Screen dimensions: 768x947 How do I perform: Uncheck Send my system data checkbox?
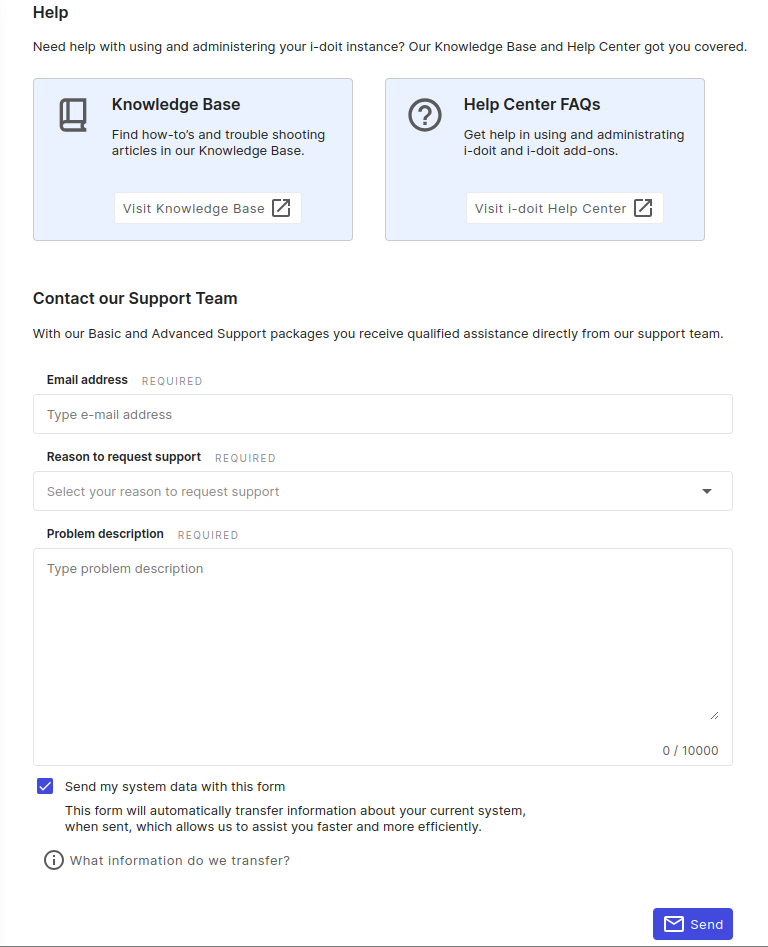coord(45,786)
